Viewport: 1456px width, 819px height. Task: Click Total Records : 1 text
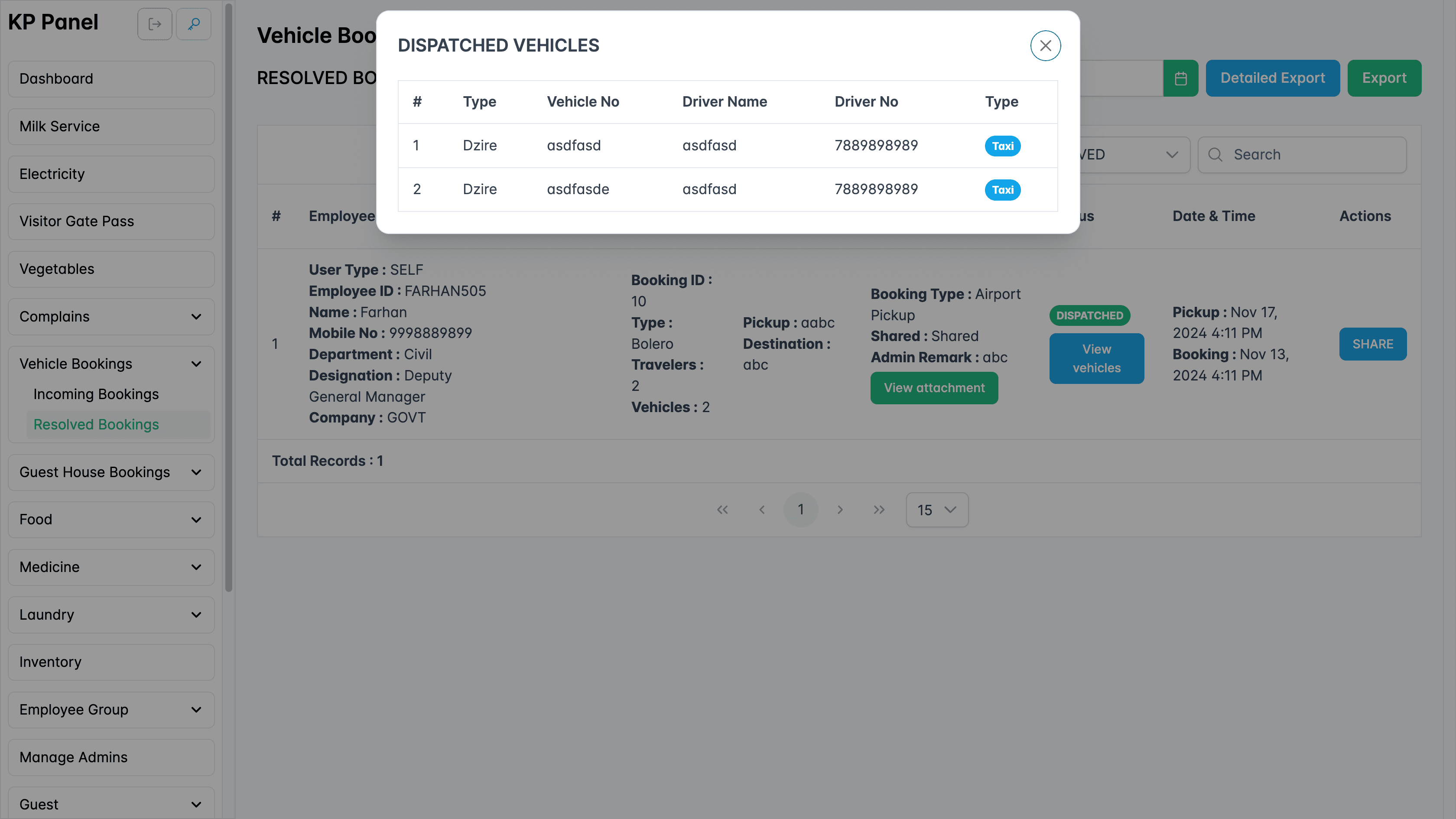point(327,461)
